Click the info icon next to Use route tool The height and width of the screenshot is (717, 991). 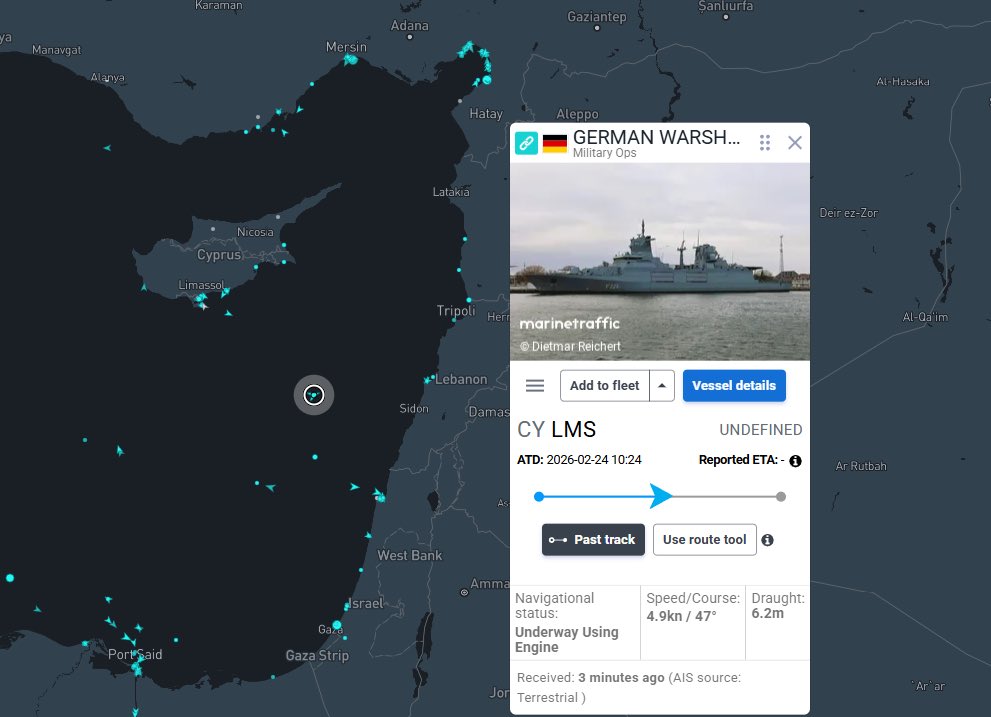[768, 539]
